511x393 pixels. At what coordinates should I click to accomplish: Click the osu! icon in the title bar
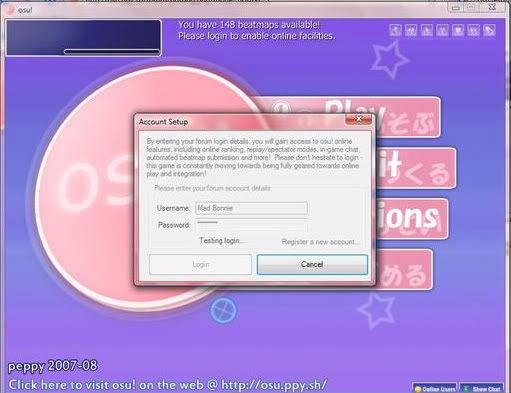pyautogui.click(x=11, y=10)
